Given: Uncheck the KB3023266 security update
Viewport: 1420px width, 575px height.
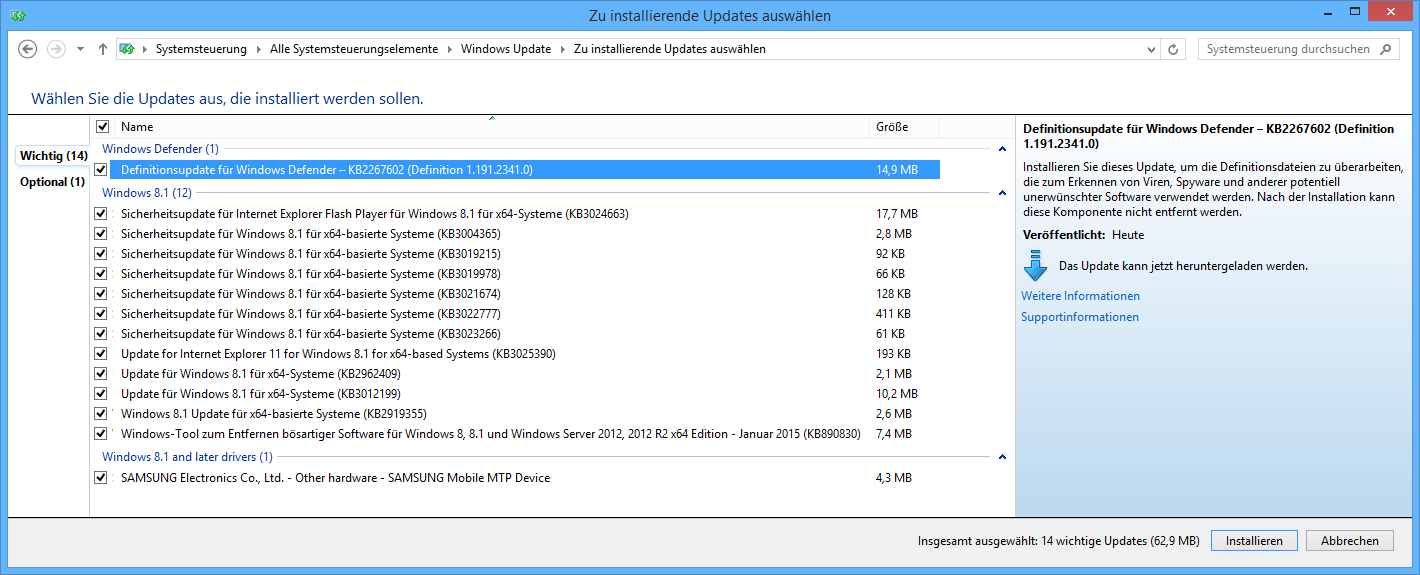Looking at the screenshot, I should (x=101, y=334).
